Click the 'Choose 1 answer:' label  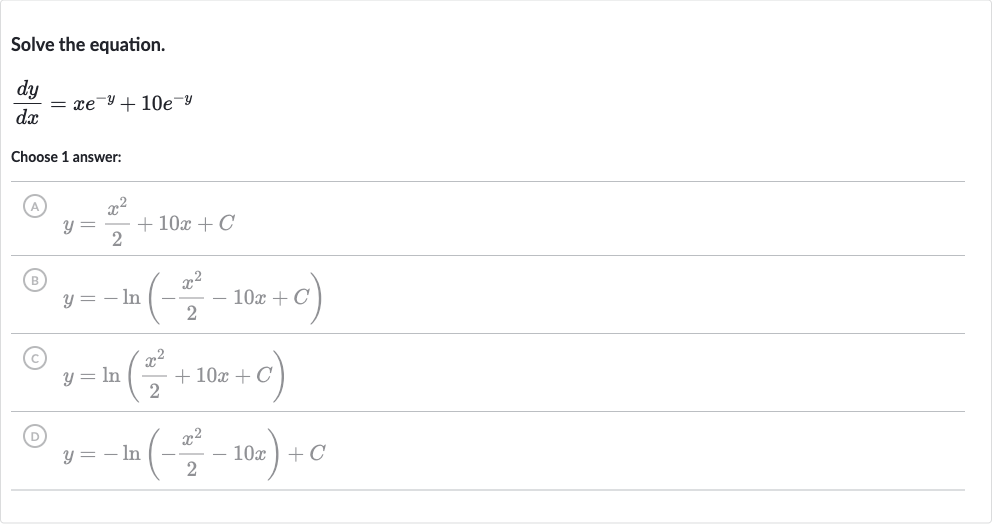[66, 157]
